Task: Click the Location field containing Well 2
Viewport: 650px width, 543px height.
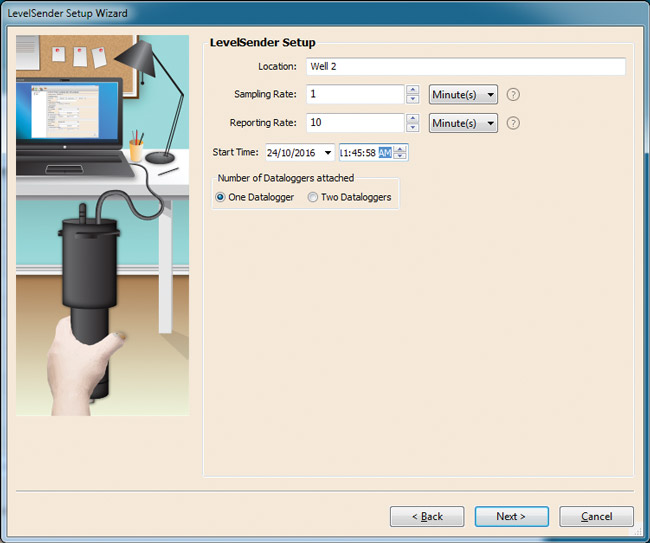Action: pos(465,67)
